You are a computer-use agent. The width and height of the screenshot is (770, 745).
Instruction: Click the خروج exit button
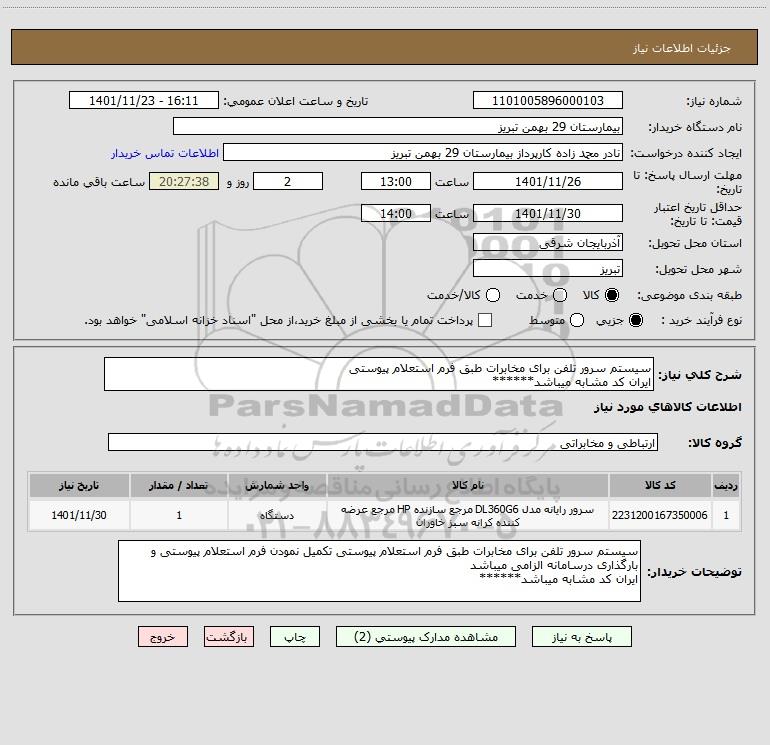(x=163, y=637)
